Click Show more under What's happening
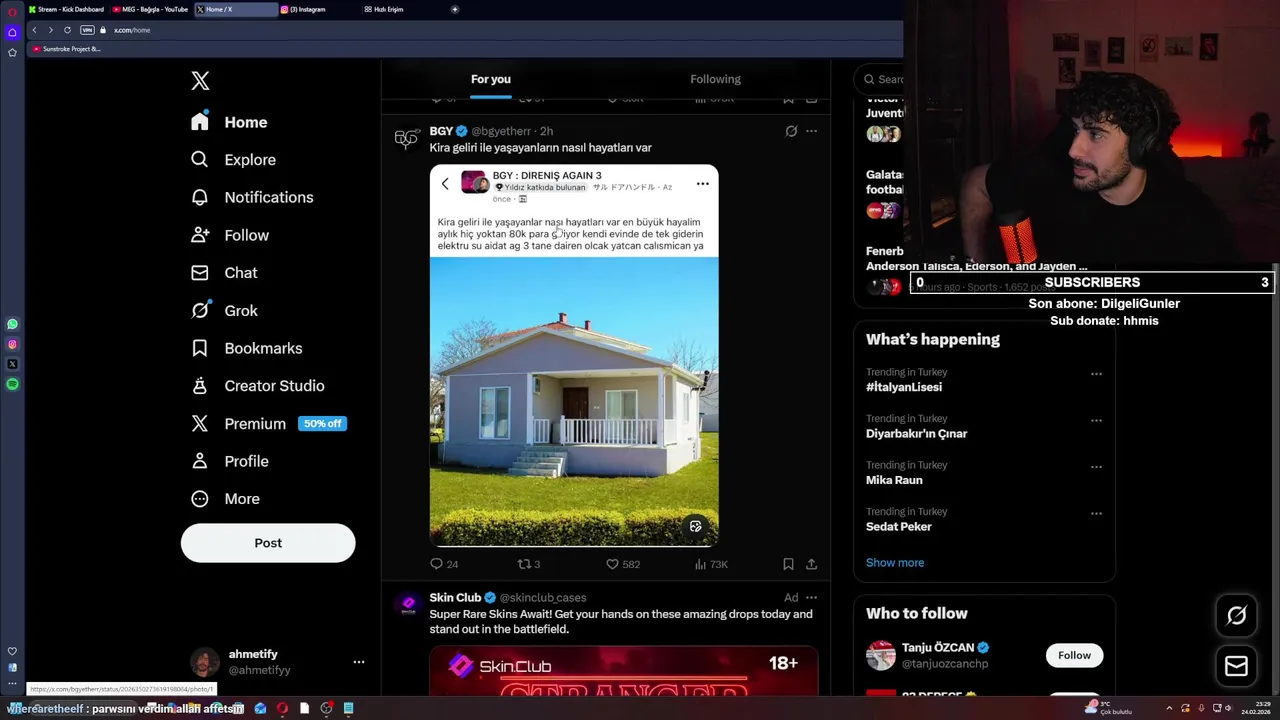The height and width of the screenshot is (720, 1280). 895,563
